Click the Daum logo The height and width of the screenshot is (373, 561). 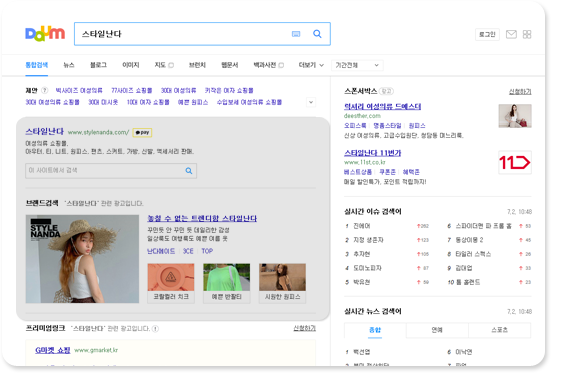pos(45,34)
